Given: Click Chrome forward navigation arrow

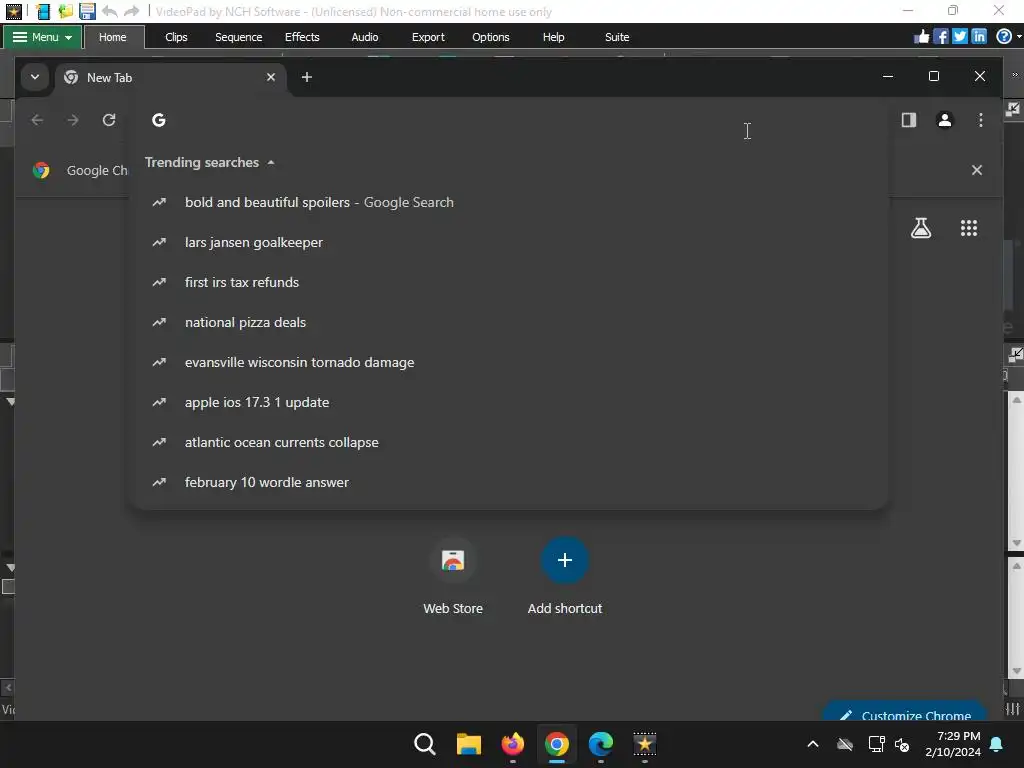Looking at the screenshot, I should [73, 120].
